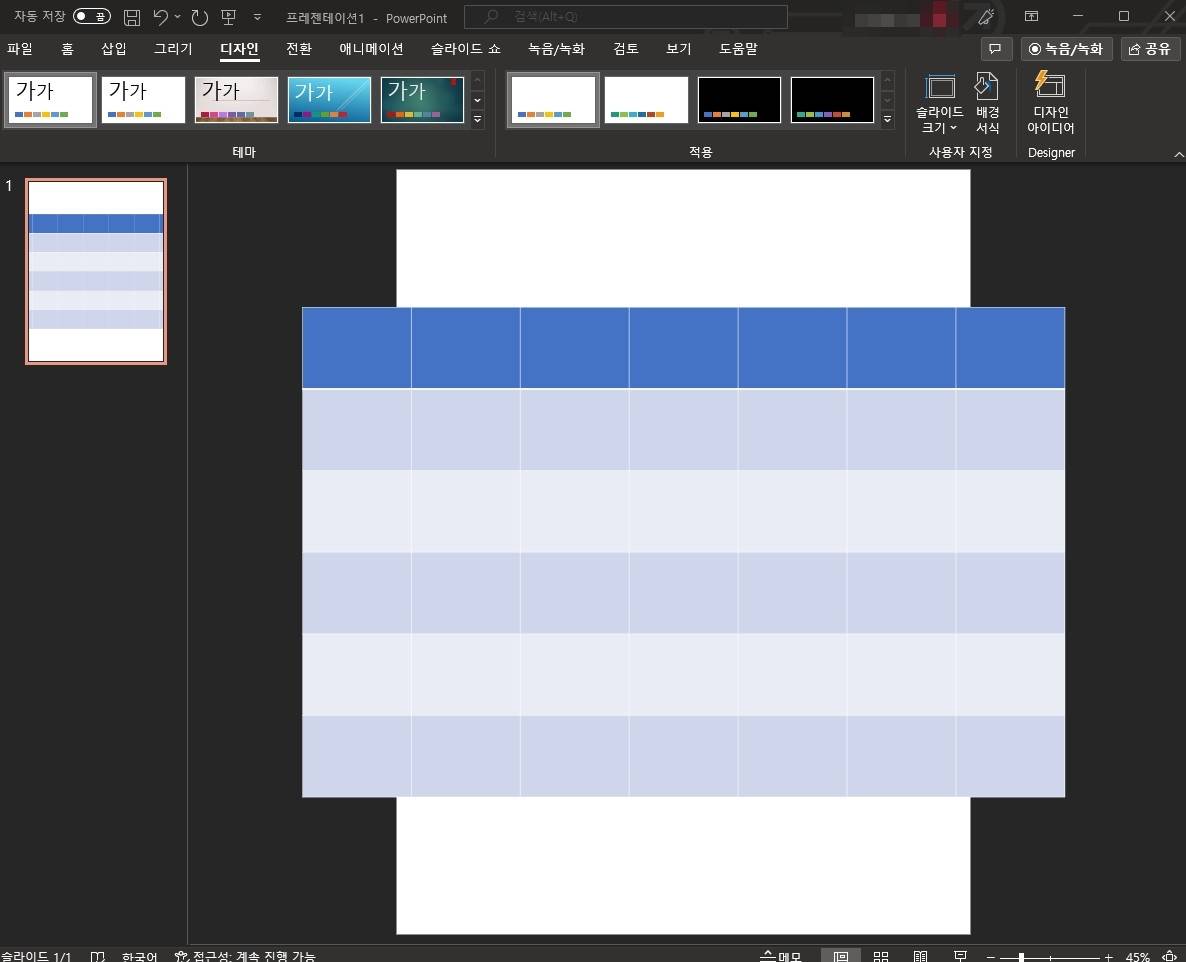The image size is (1186, 962).
Task: Click the zoom slider handle
Action: 1021,957
